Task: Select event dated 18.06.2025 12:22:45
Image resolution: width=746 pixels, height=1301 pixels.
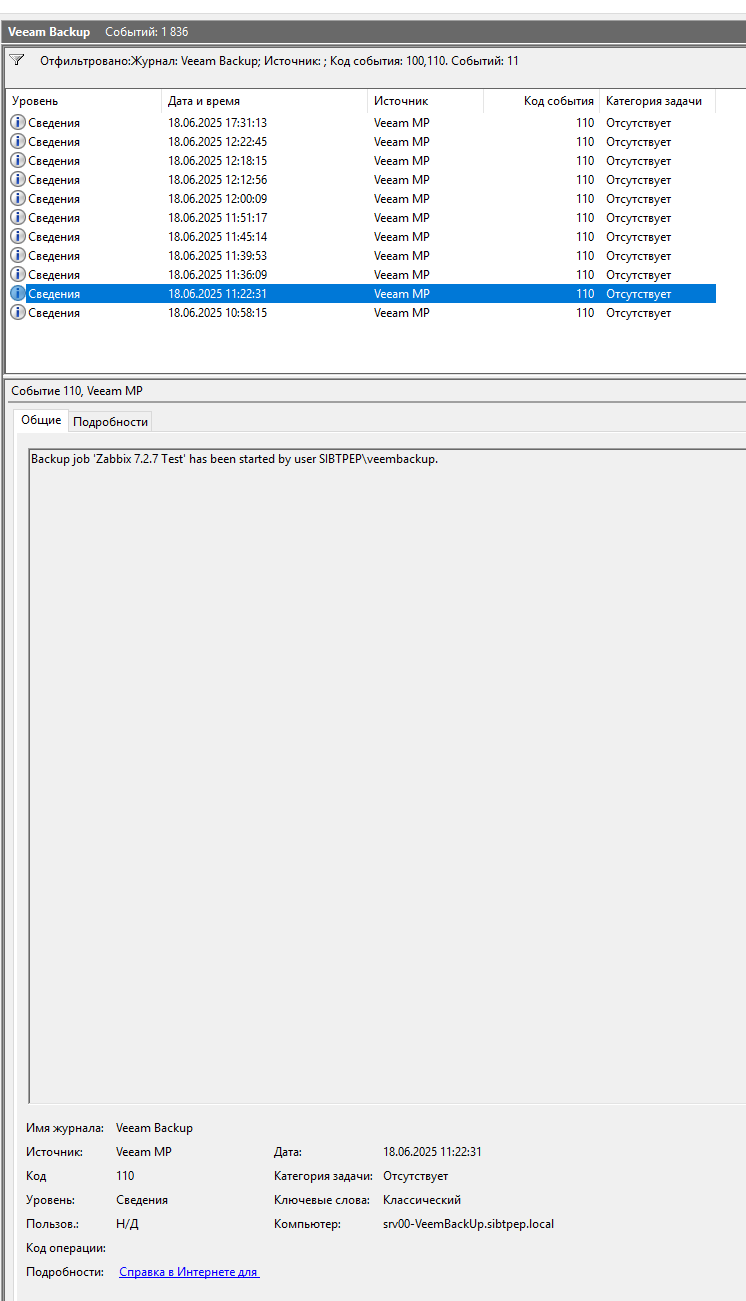Action: (362, 141)
